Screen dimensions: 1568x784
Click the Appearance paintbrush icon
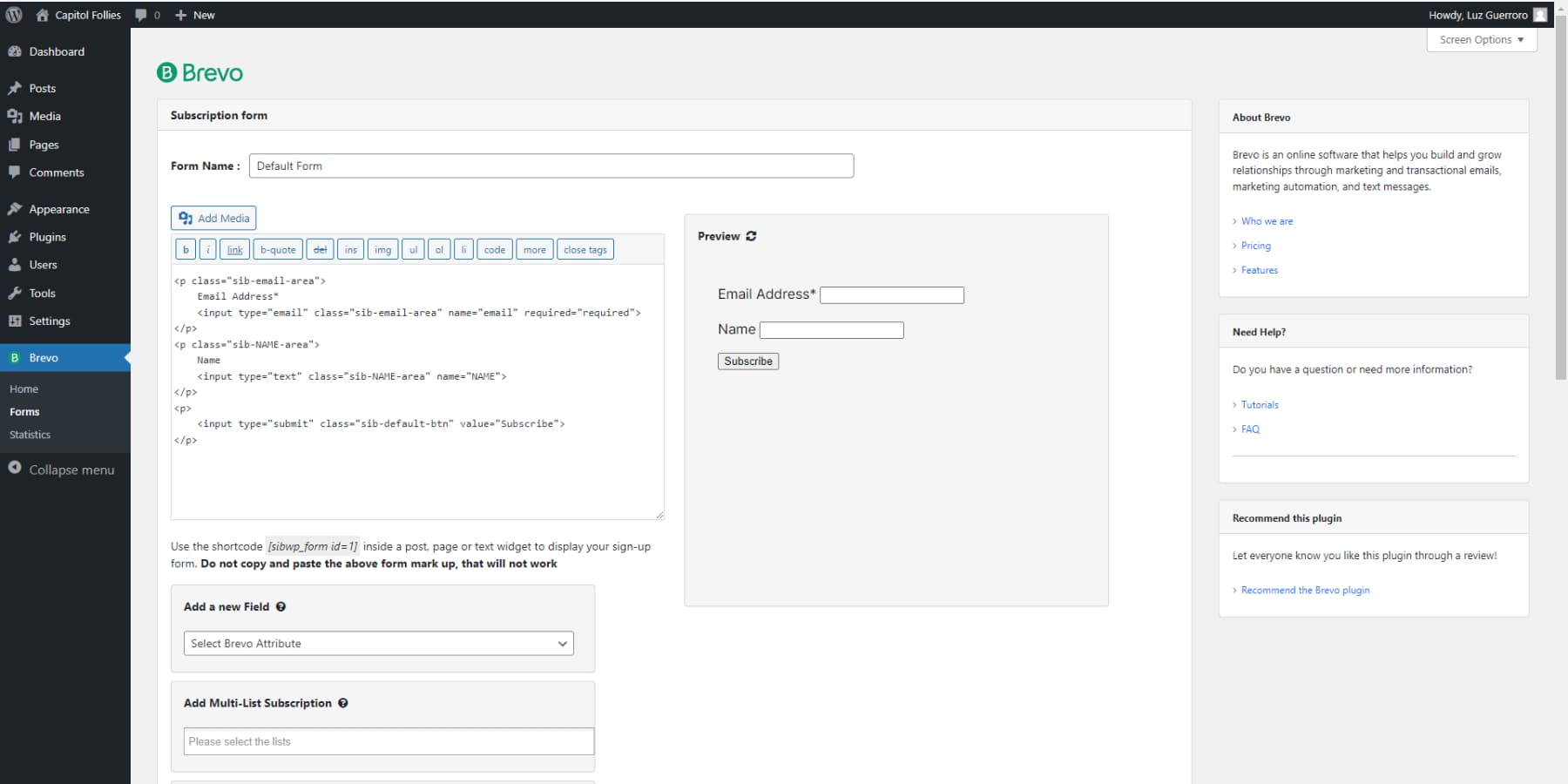click(14, 208)
